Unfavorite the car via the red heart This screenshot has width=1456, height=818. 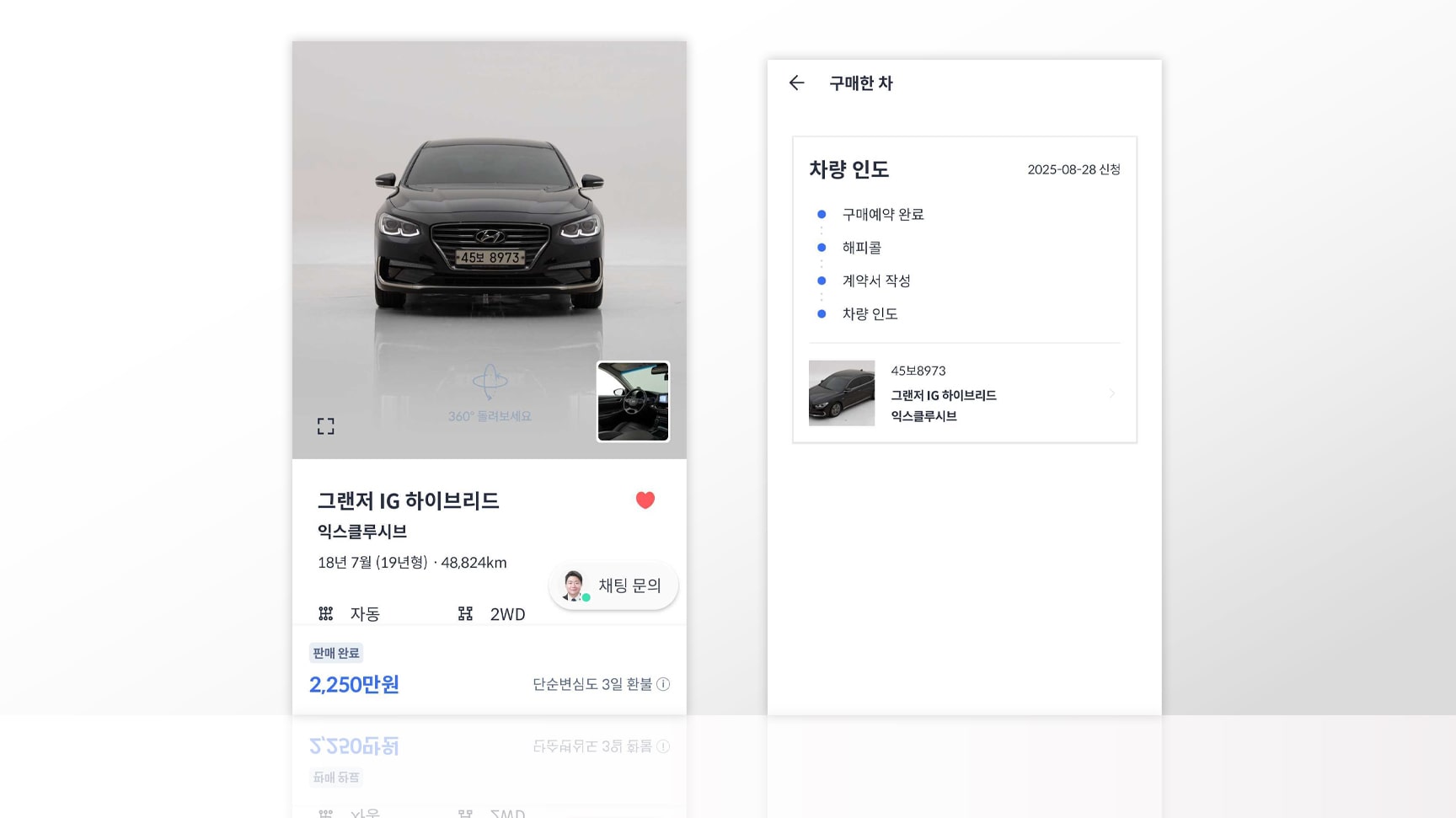(x=645, y=500)
